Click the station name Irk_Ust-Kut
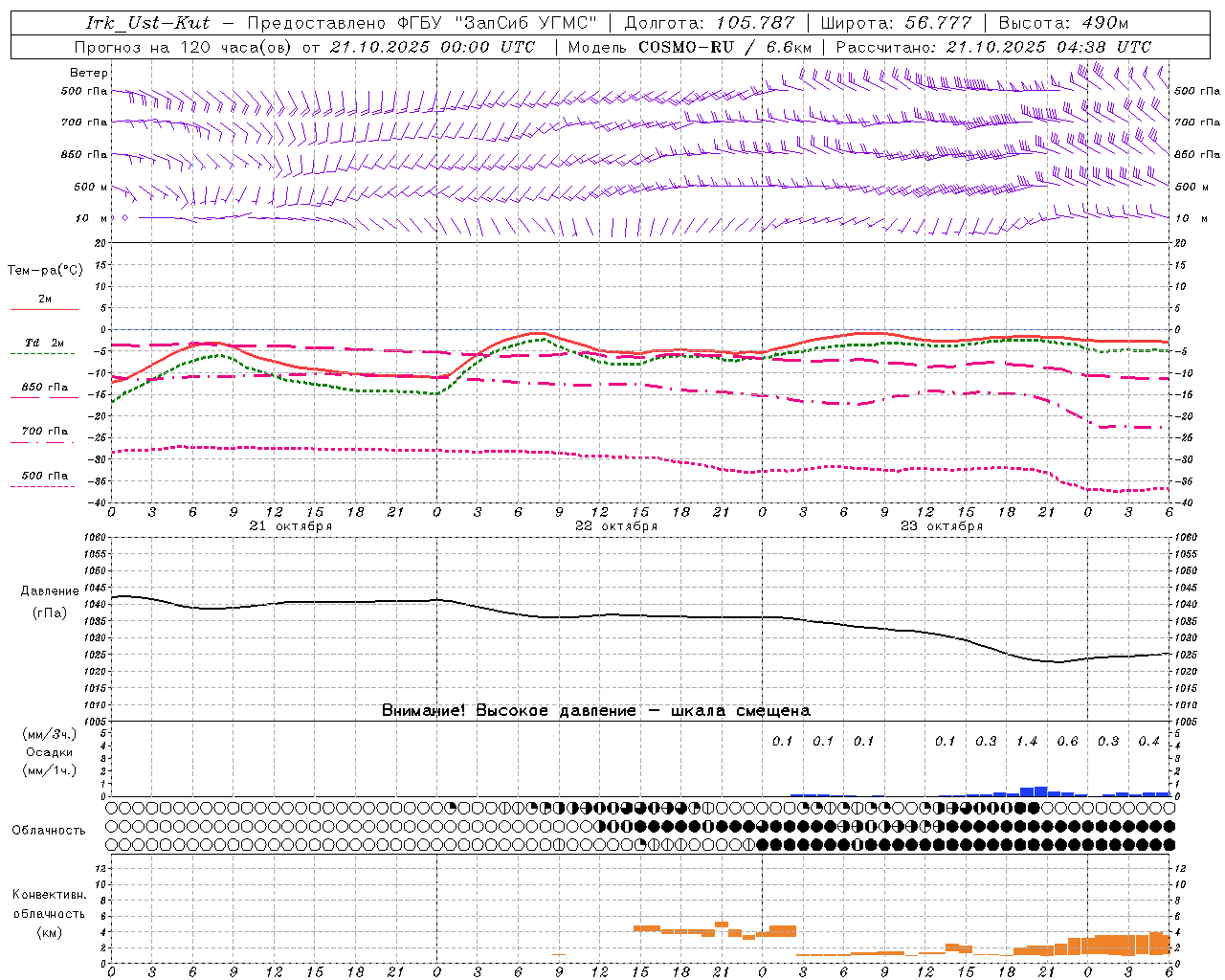 [147, 23]
